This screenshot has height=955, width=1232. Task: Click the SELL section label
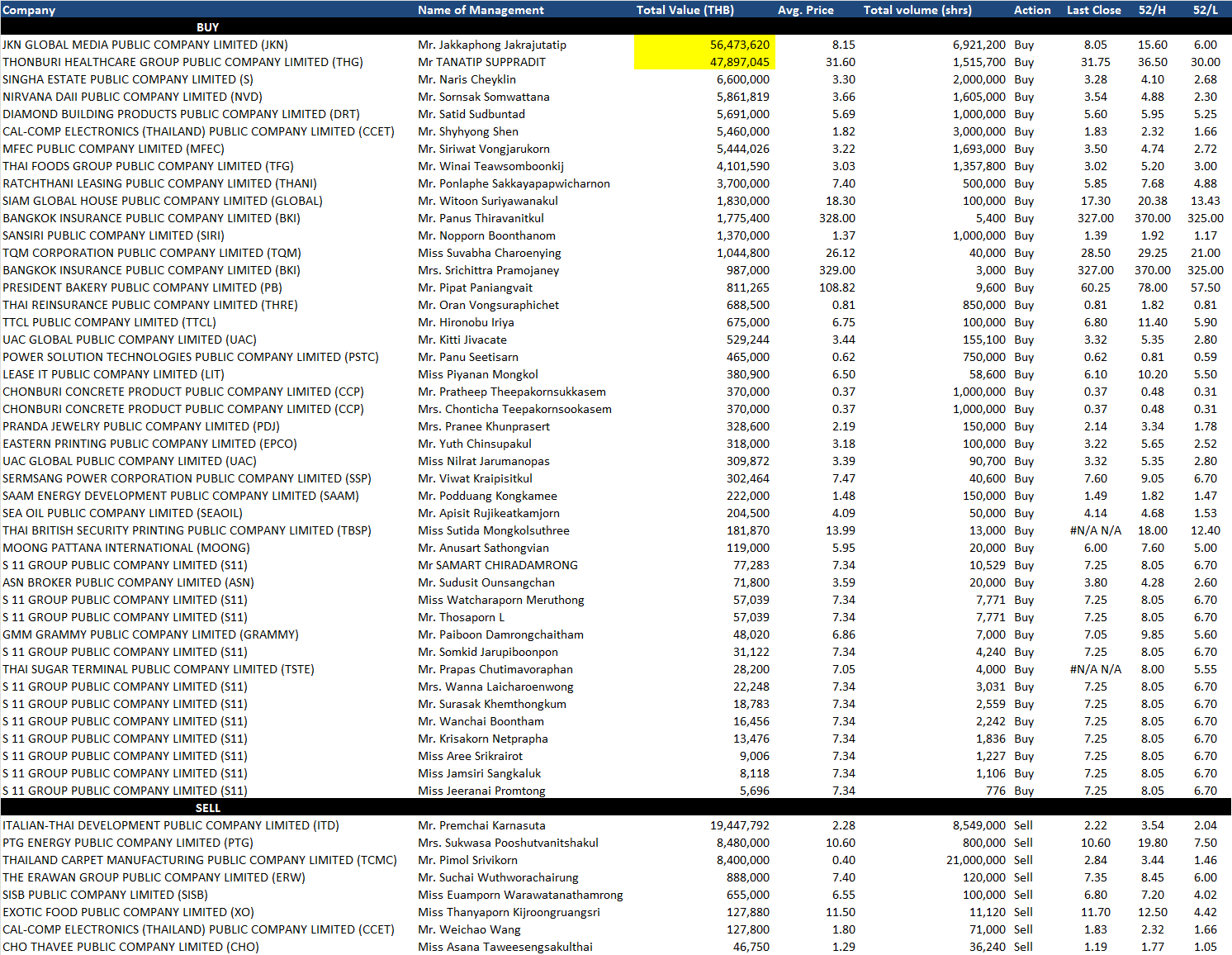pos(207,808)
